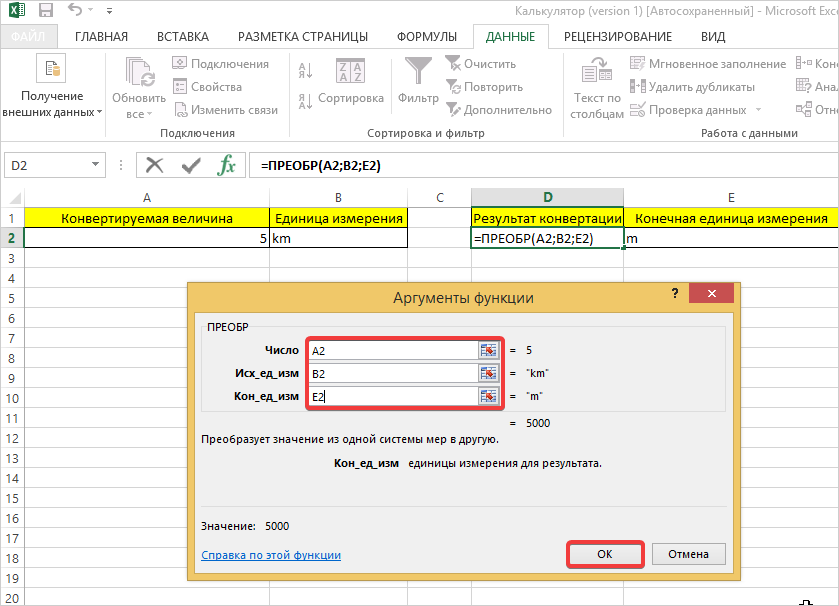This screenshot has height=606, width=839.
Task: Click the collapse dialog icon for Число field
Action: coord(488,350)
